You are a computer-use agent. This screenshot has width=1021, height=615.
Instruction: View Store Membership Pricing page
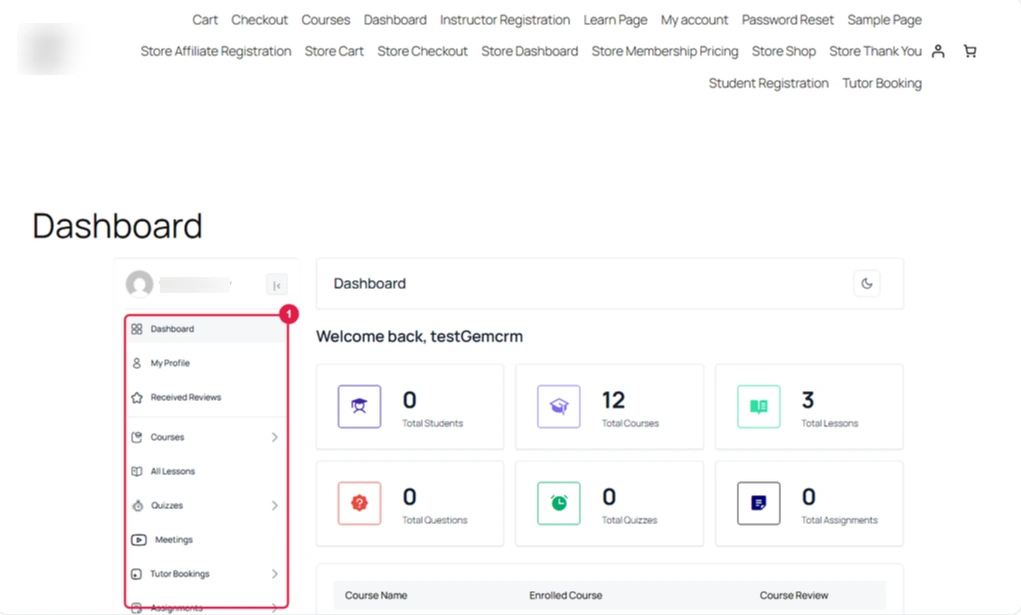(x=665, y=51)
